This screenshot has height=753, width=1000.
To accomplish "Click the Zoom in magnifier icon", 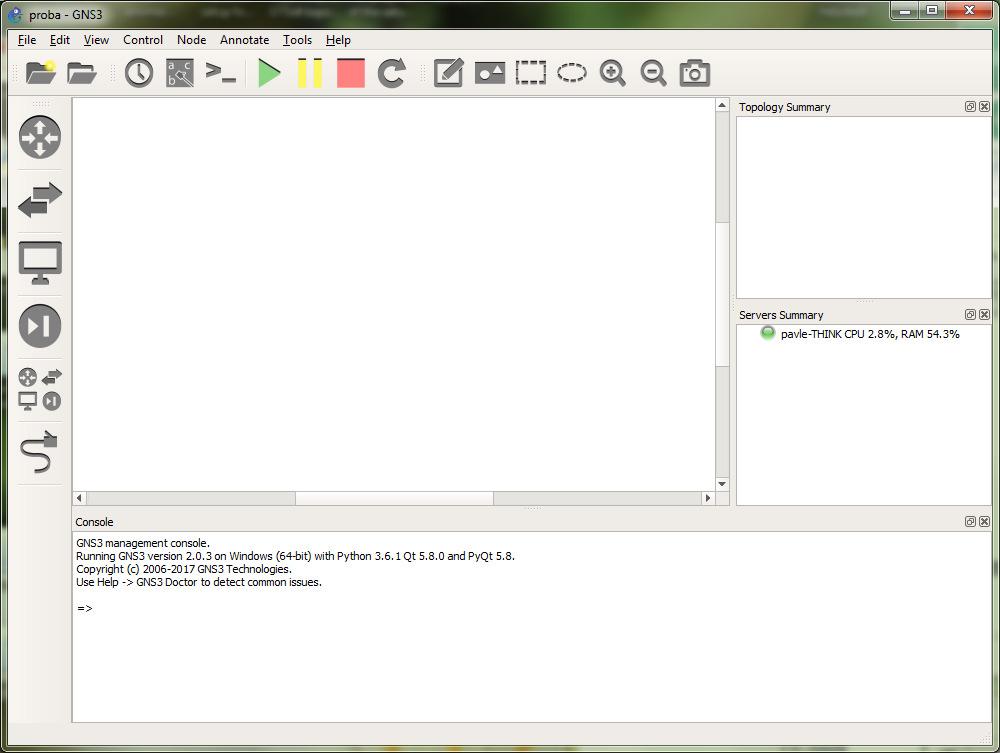I will pos(612,73).
